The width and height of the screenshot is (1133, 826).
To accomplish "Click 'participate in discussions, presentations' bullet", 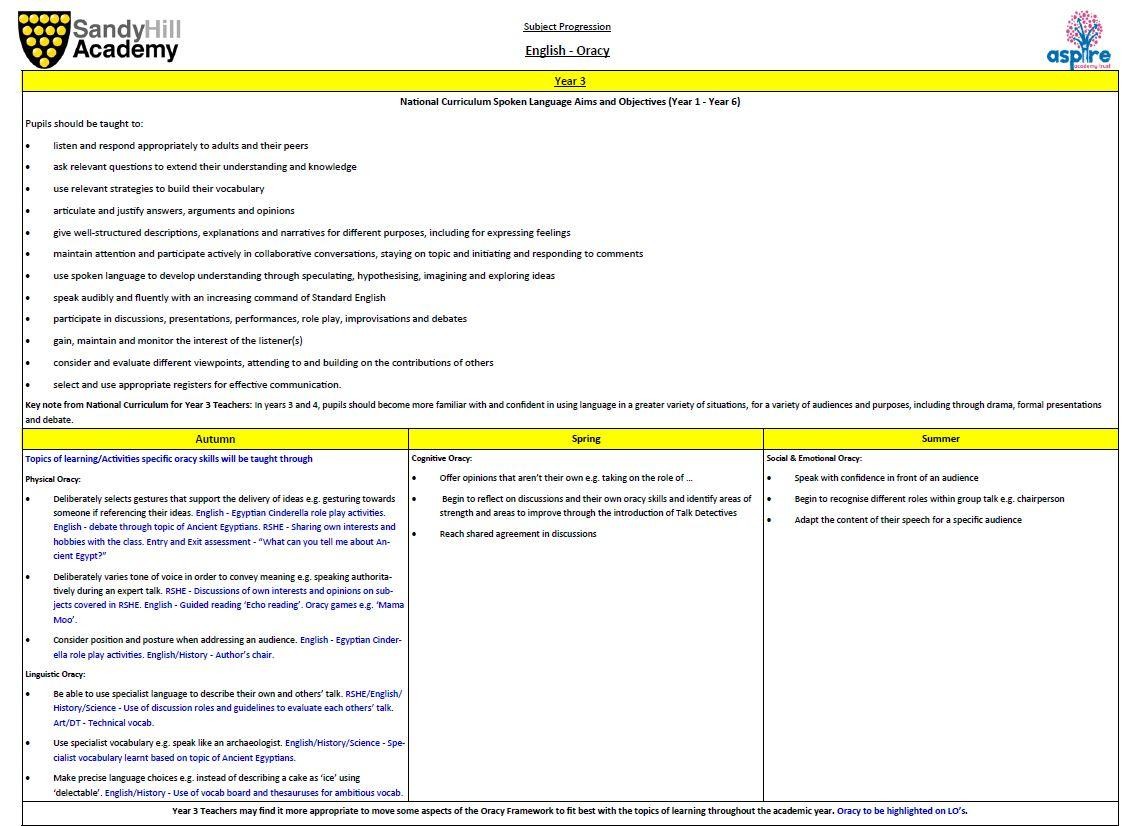I will (x=259, y=319).
